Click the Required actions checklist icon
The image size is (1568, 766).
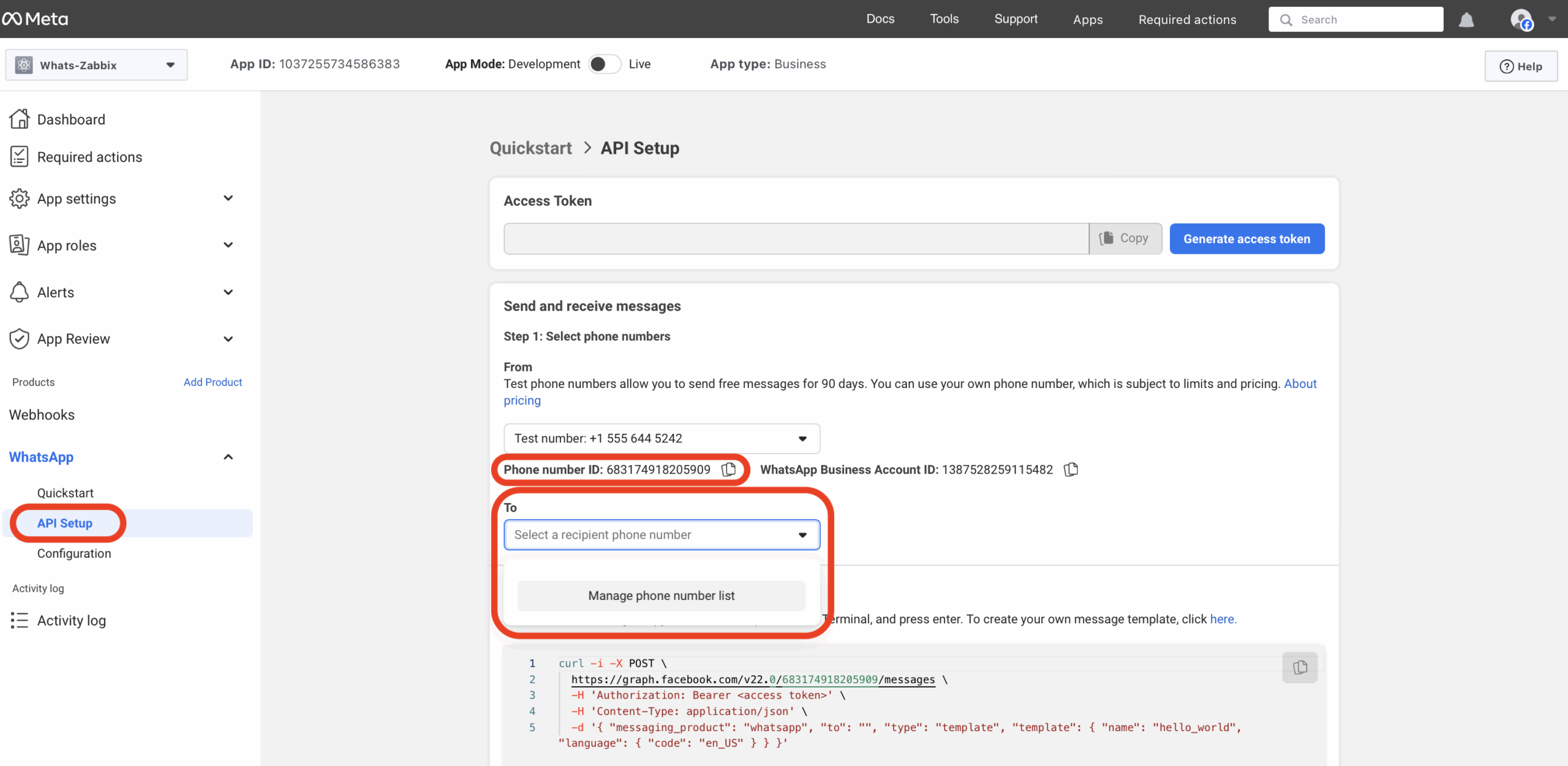point(20,157)
